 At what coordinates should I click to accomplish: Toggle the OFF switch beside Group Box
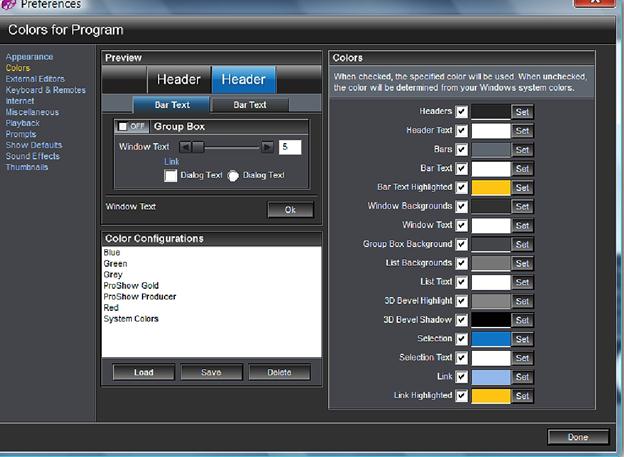(x=132, y=126)
